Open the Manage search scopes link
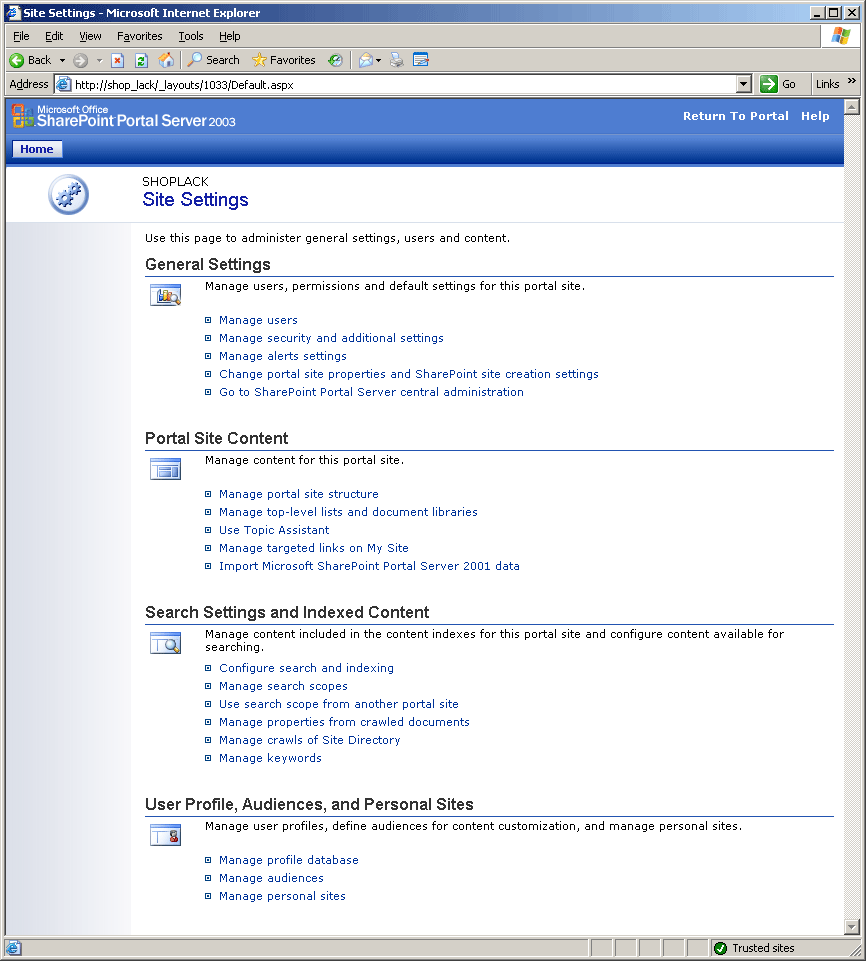This screenshot has width=866, height=961. point(283,686)
